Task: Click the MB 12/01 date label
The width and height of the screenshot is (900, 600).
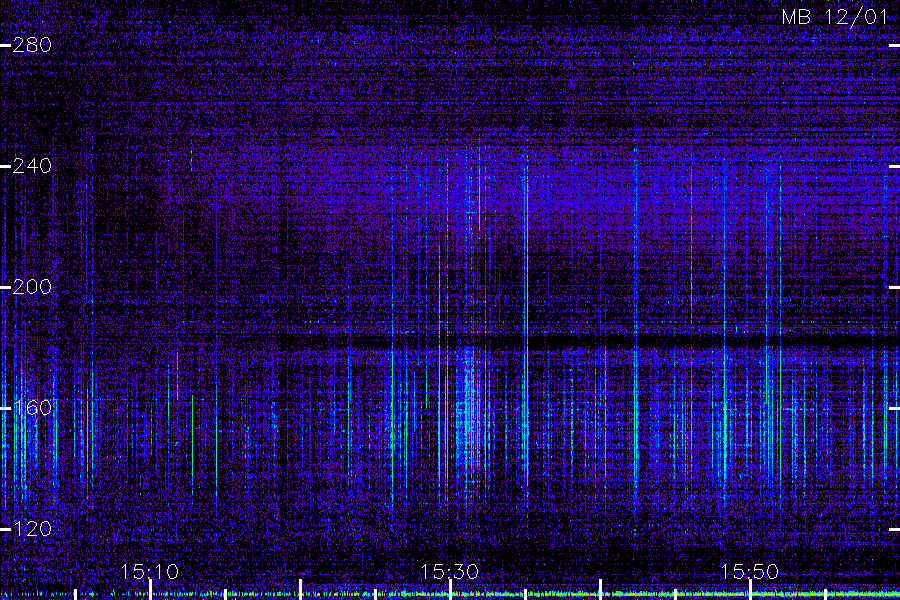Action: pos(835,17)
